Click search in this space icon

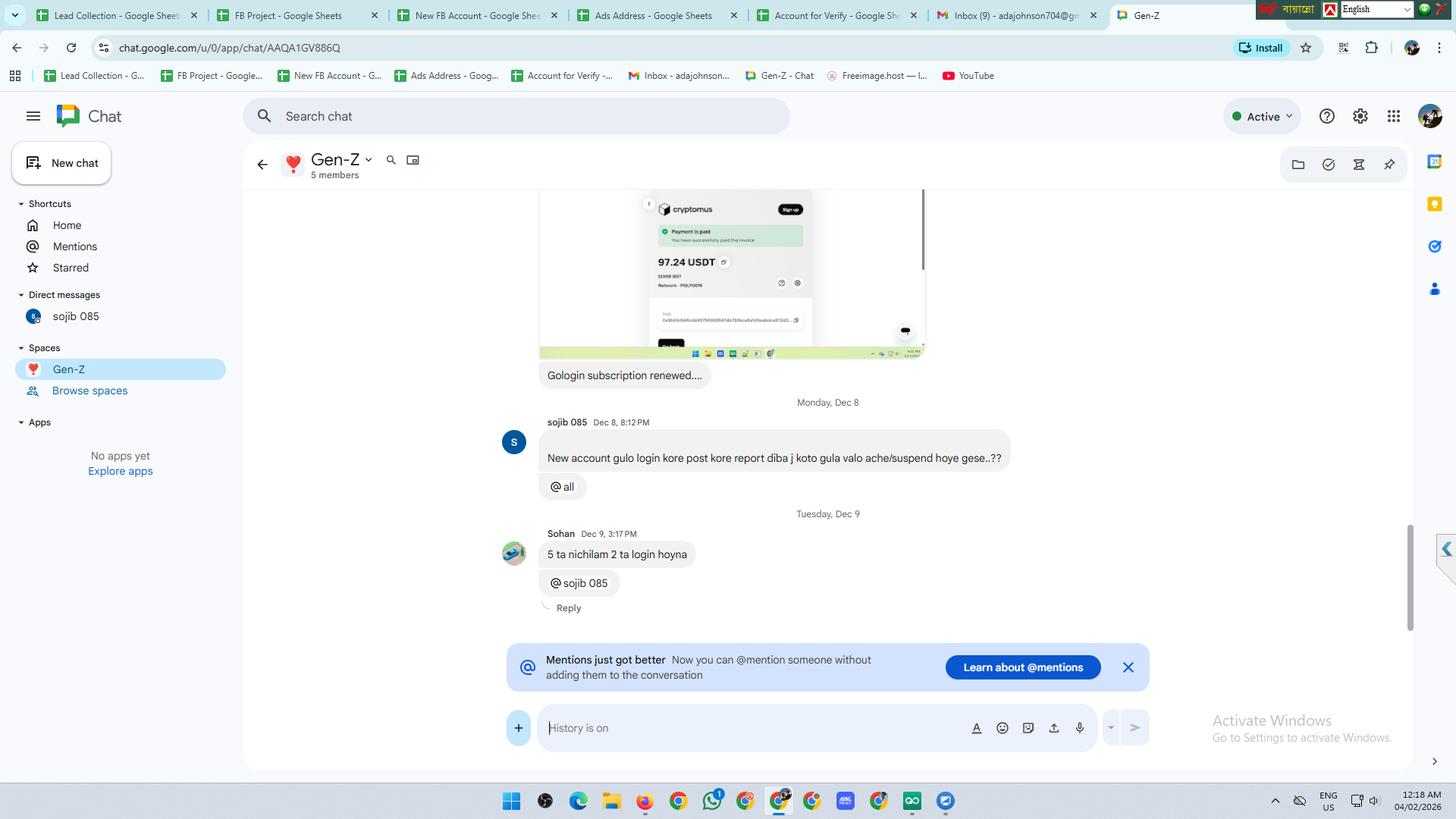pyautogui.click(x=391, y=160)
